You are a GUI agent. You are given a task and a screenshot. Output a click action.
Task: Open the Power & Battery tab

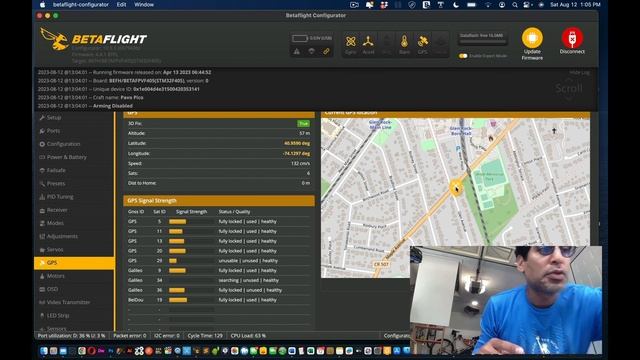click(x=74, y=157)
